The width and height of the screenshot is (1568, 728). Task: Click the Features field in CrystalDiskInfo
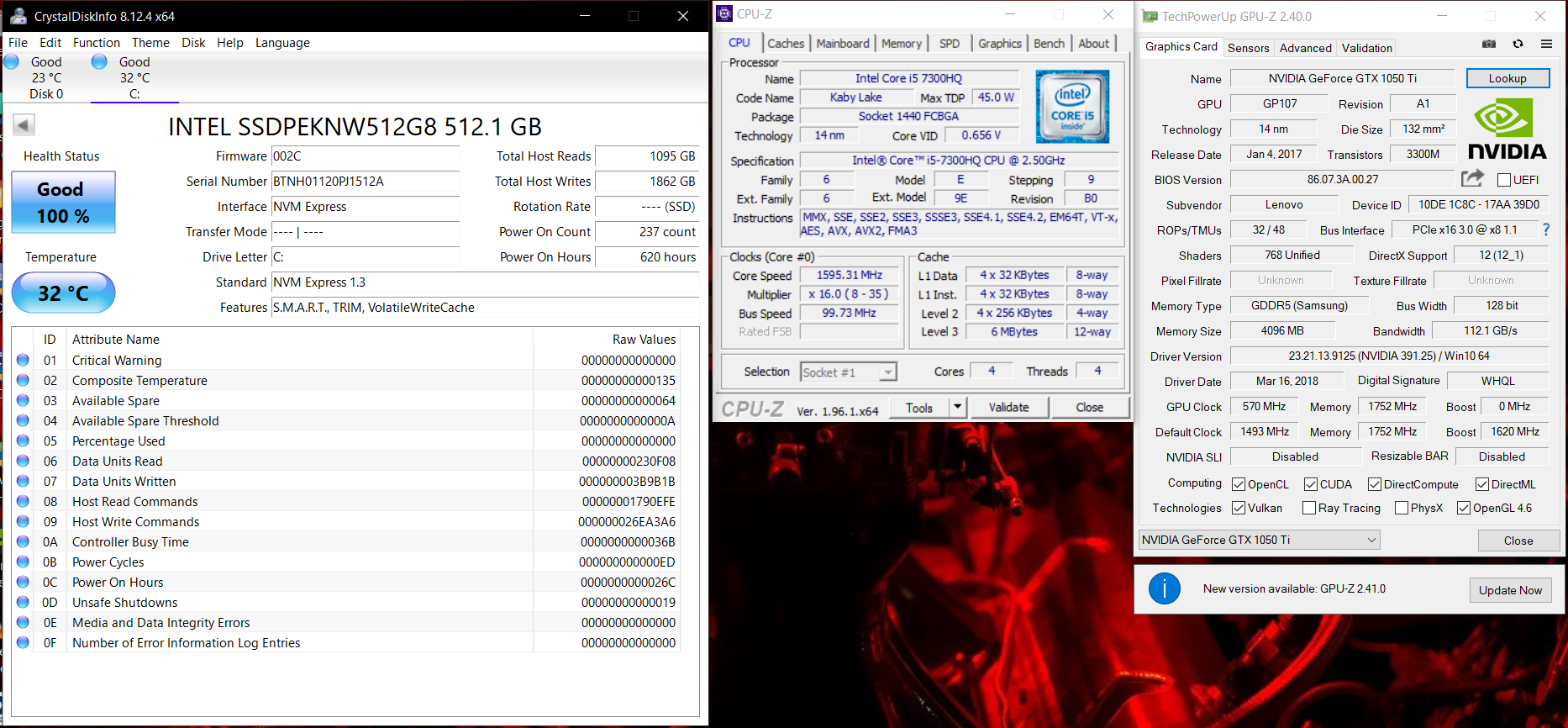tap(485, 308)
